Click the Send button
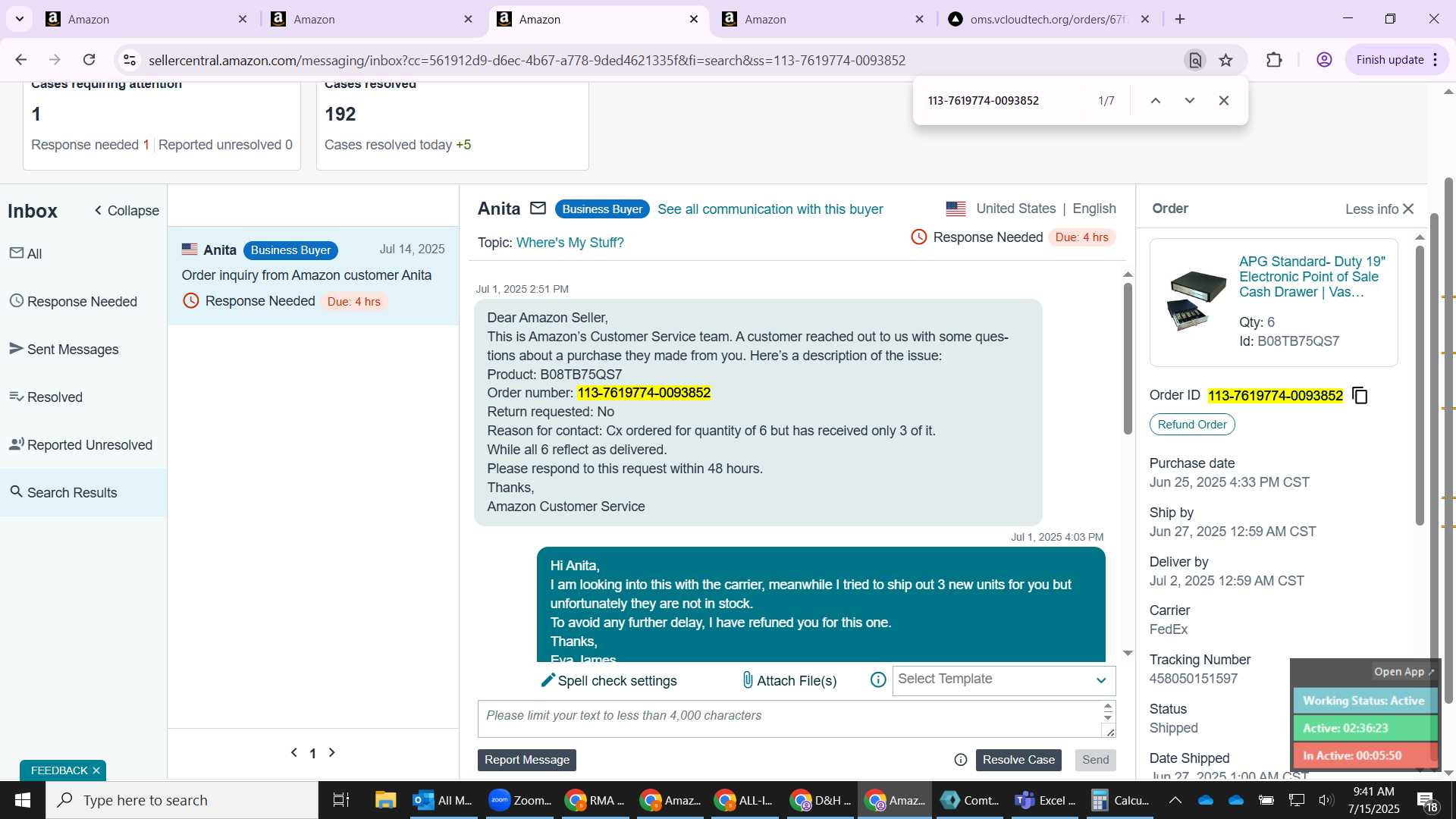Image resolution: width=1456 pixels, height=819 pixels. [x=1095, y=760]
